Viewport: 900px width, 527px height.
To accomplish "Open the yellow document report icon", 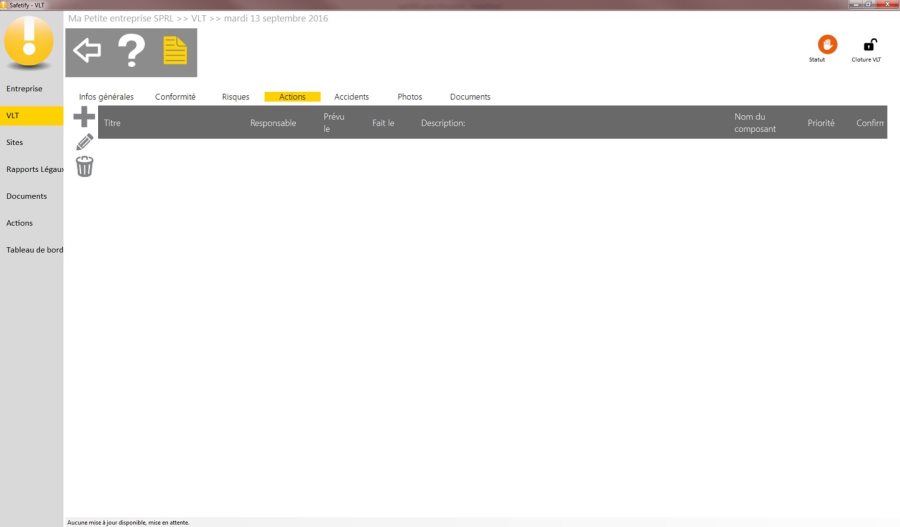I will tap(175, 51).
